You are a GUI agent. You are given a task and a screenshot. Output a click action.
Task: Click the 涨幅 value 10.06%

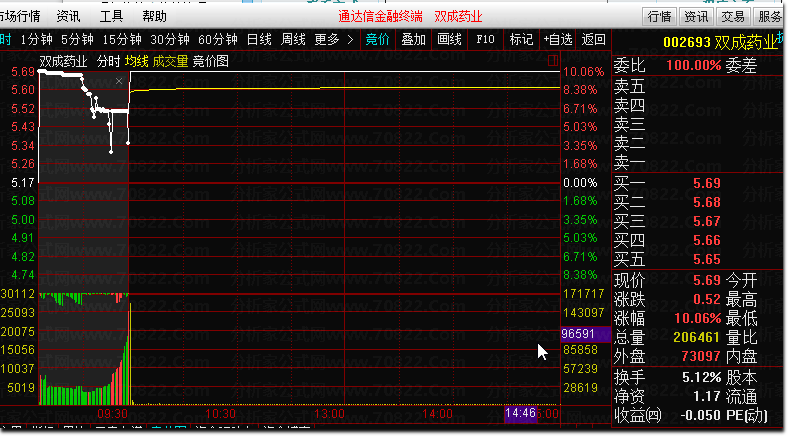697,318
